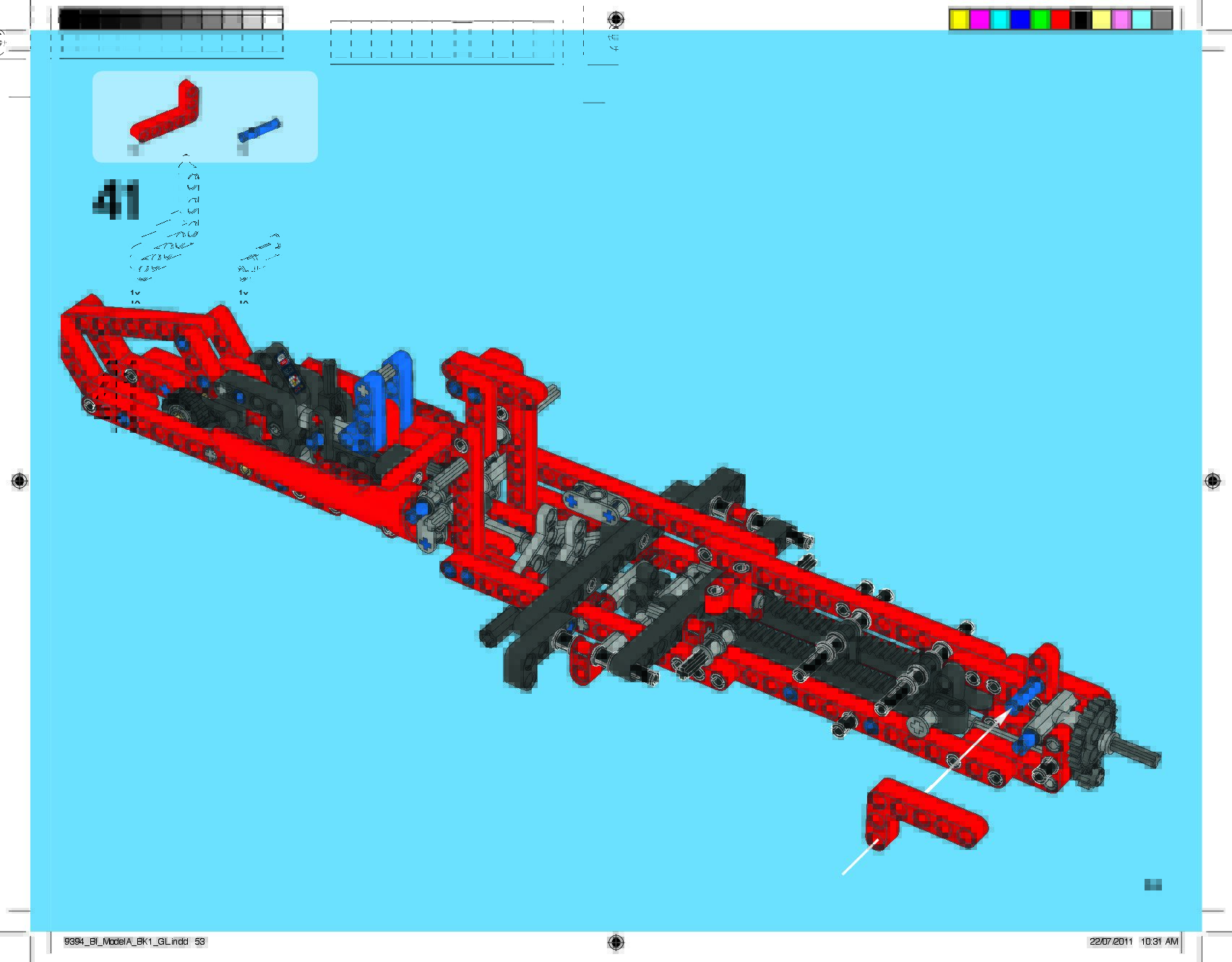
Task: Pick the bright green swatch in color bar
Action: (x=1040, y=20)
